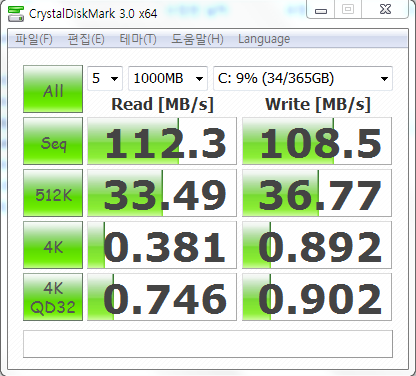Screen dimensions: 416x376
Task: Close the CrystalDiskMark window
Action: click(385, 10)
